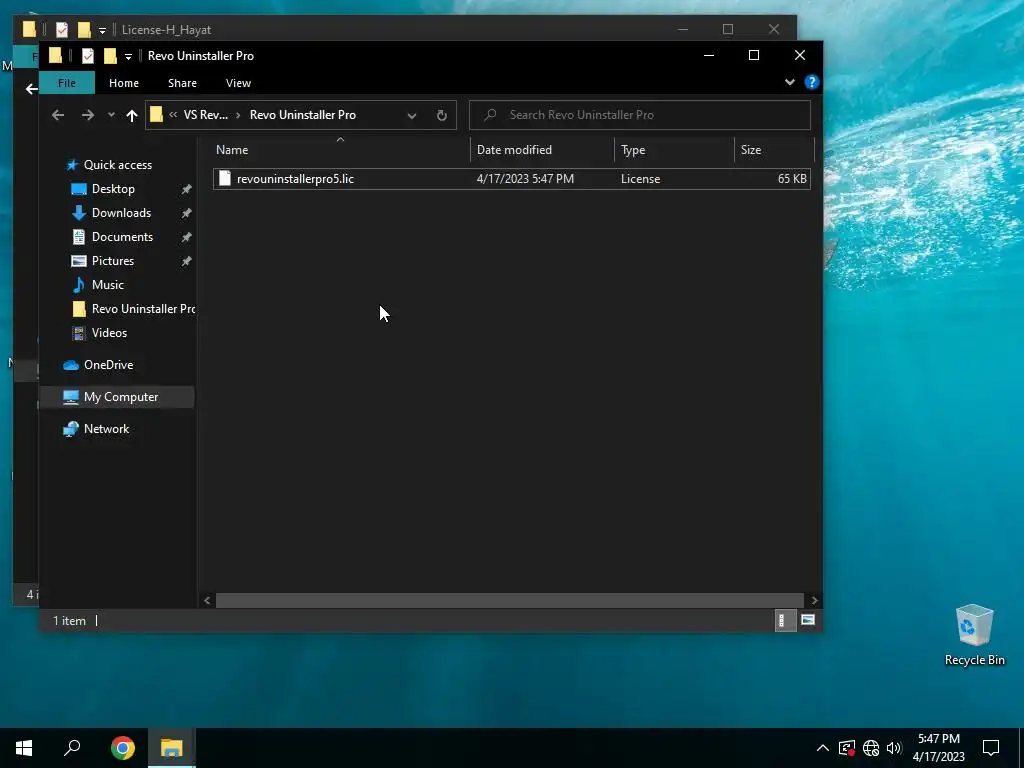
Task: Open Network in the navigation pane
Action: (x=106, y=429)
